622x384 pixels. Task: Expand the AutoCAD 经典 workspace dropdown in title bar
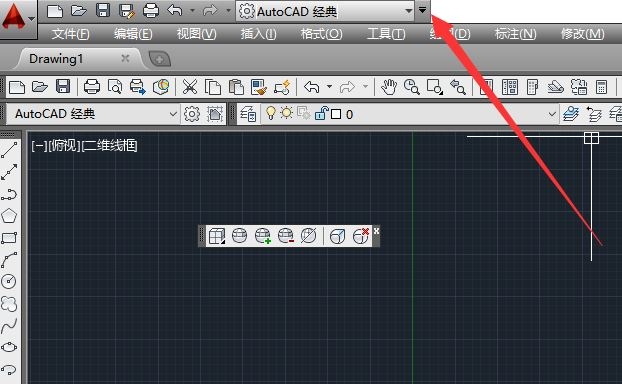click(408, 11)
